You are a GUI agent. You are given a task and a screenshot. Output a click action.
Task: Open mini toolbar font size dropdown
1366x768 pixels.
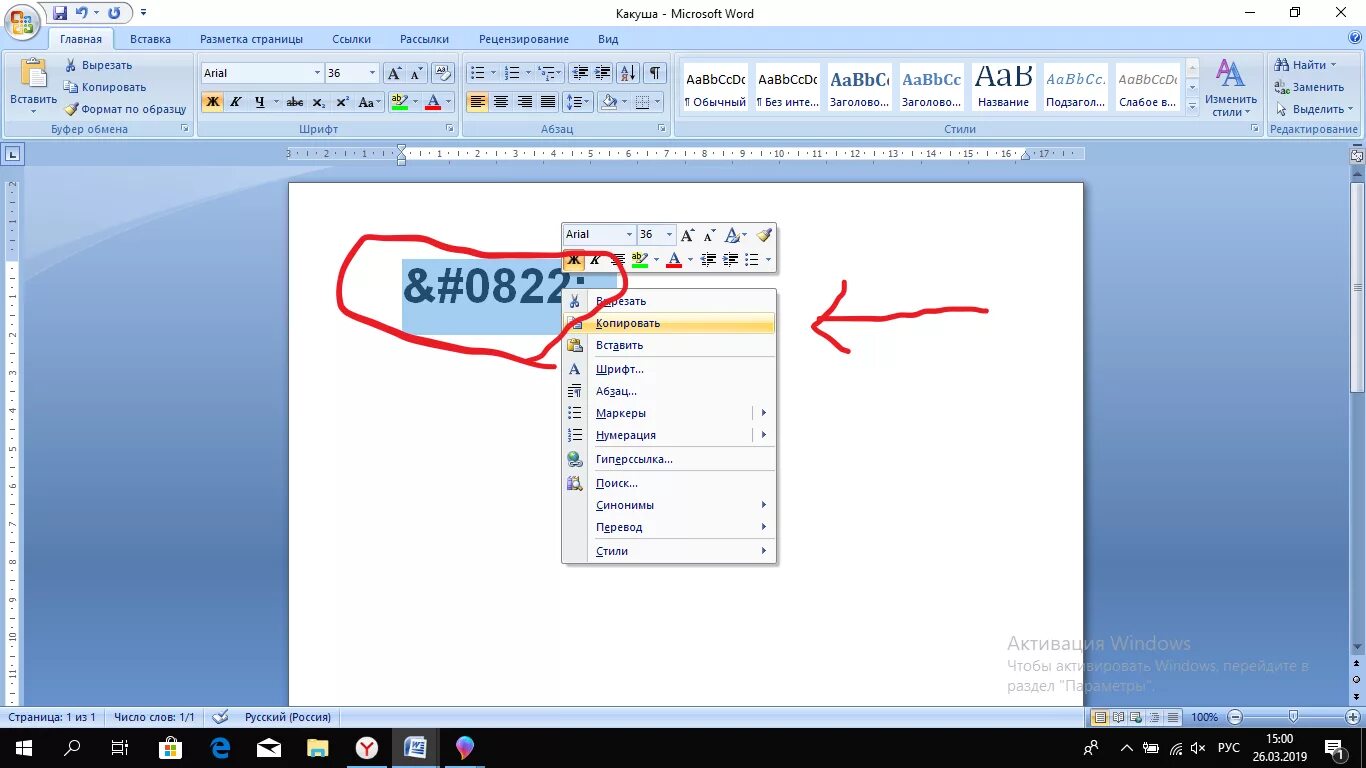(669, 235)
